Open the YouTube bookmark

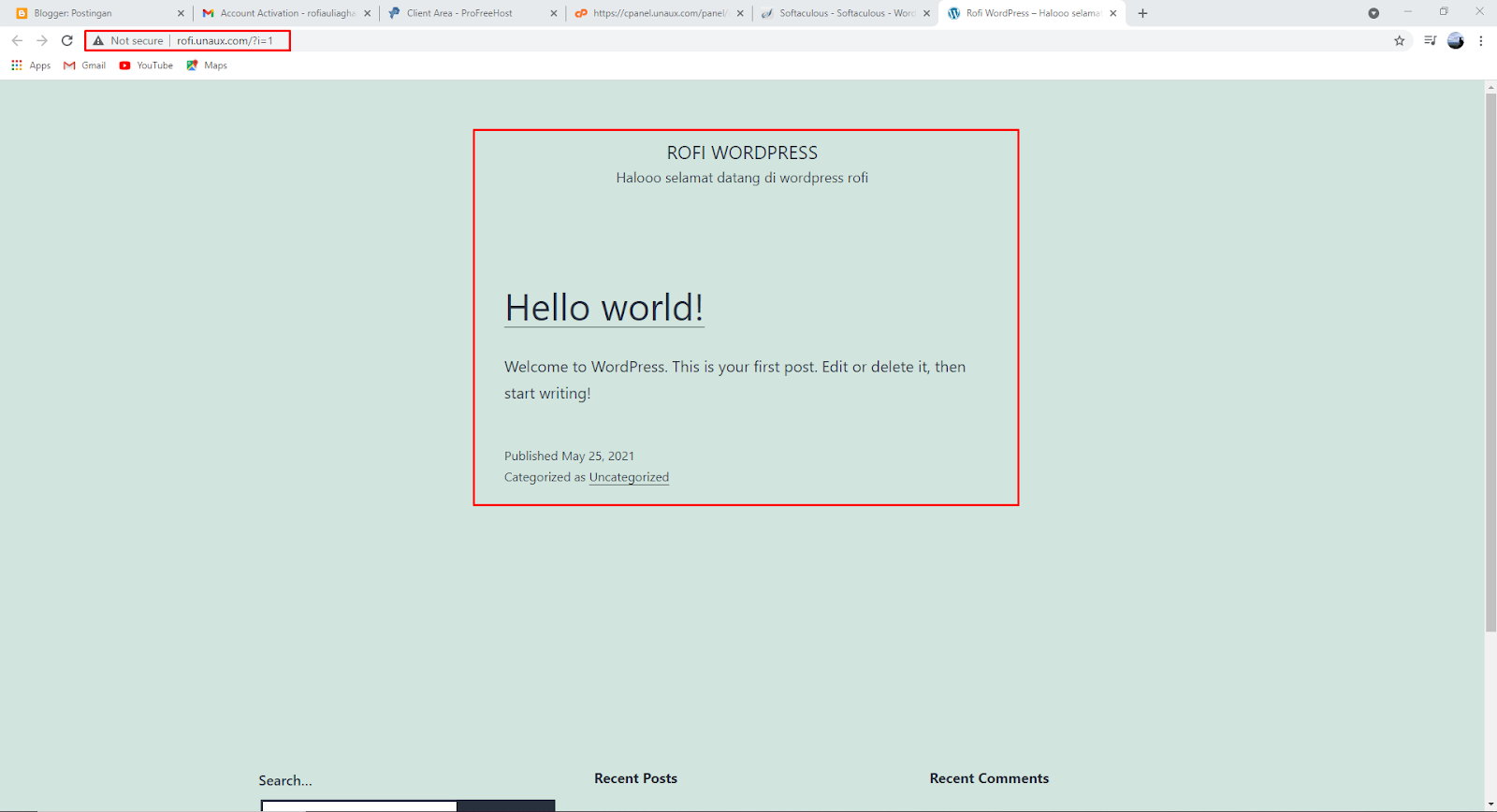click(146, 65)
